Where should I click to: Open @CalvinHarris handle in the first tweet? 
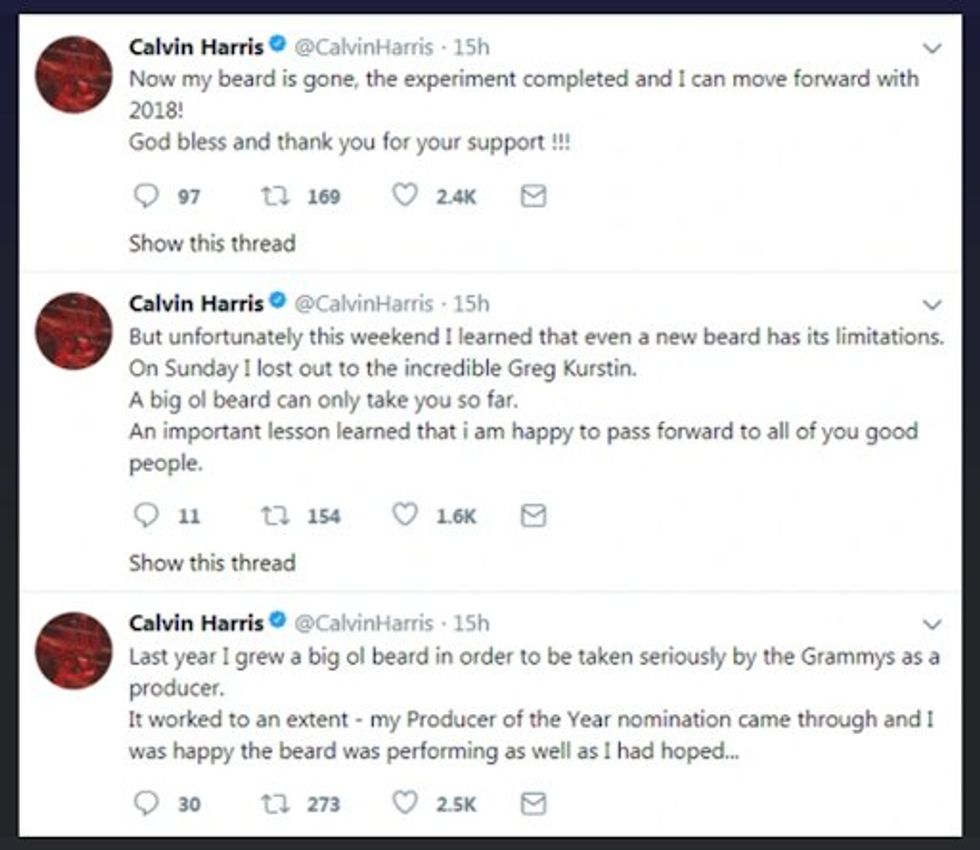364,47
